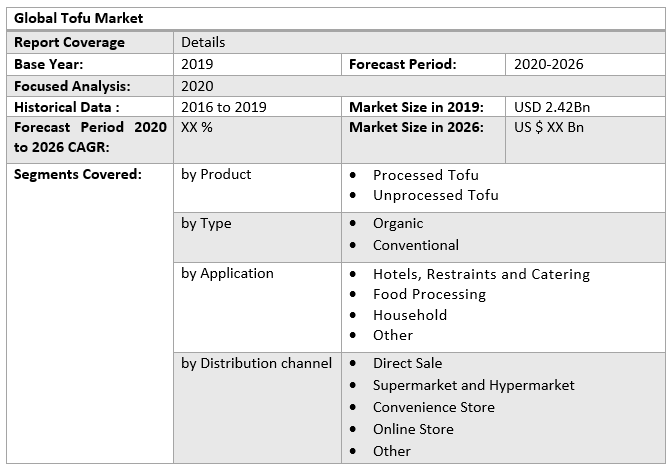671x469 pixels.
Task: Select Historical Data 2016 to 2019
Action: click(225, 107)
